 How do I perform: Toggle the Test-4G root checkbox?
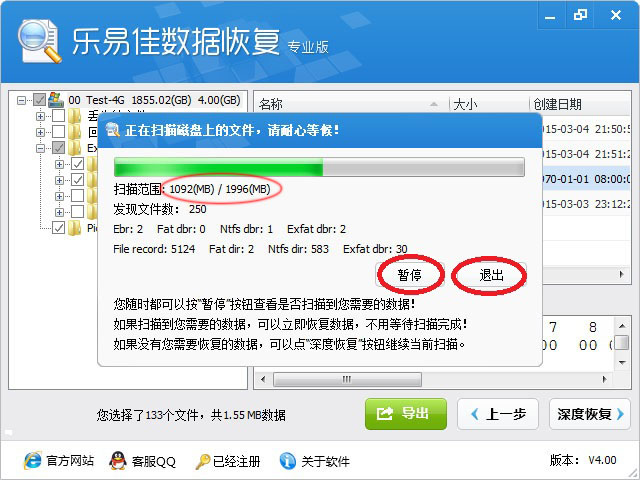coord(39,100)
